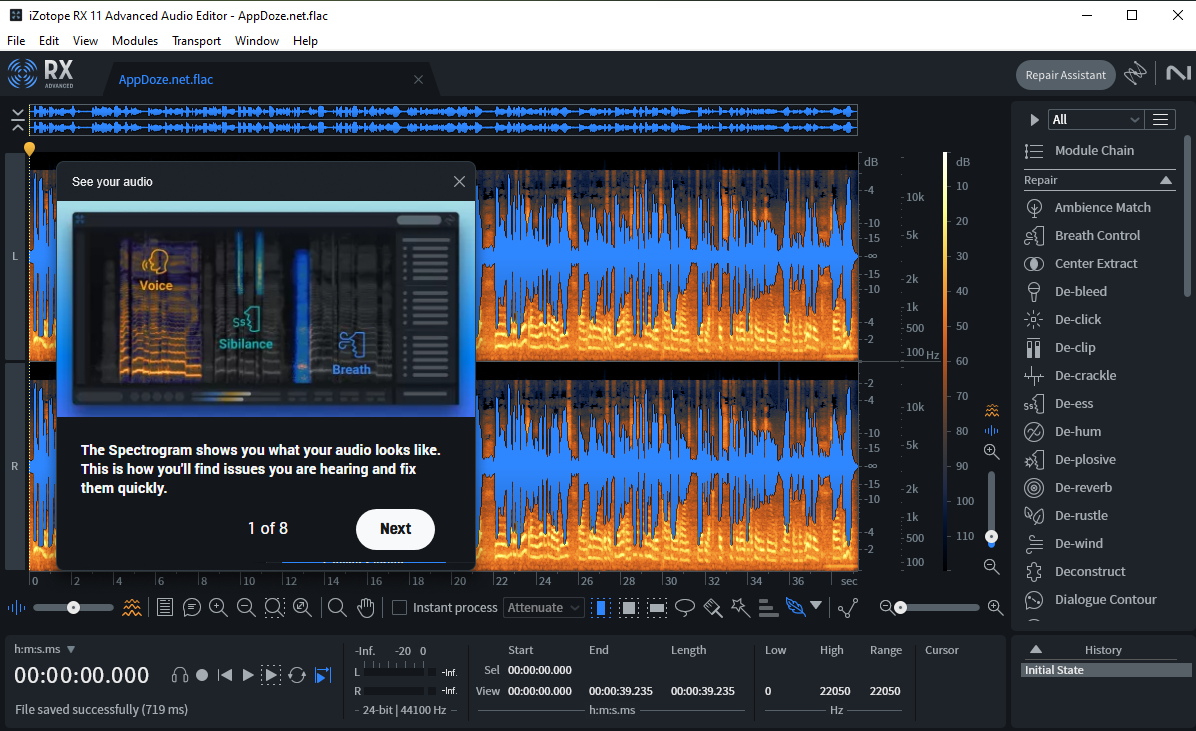Collapse the Repair module category

point(1165,180)
